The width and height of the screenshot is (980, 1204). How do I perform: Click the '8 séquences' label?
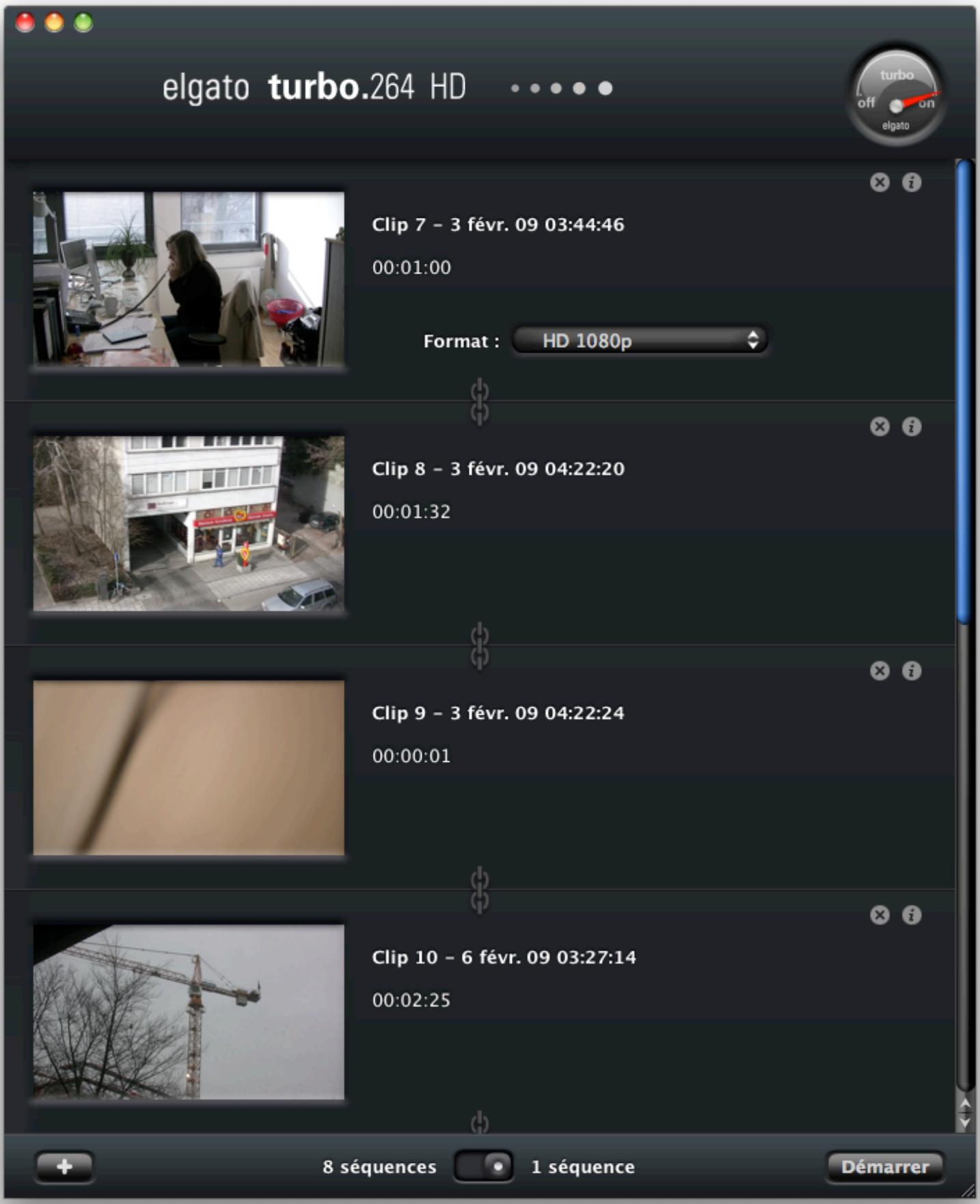[379, 1167]
